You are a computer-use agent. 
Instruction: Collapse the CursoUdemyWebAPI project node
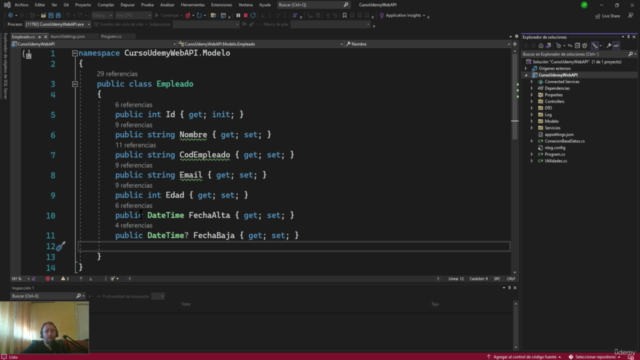click(x=526, y=75)
